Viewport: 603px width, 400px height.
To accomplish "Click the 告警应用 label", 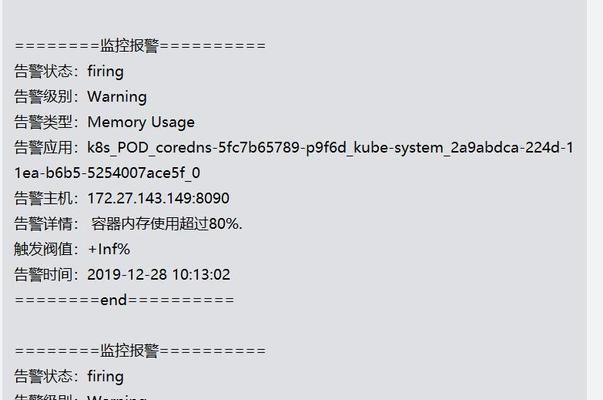I will point(43,148).
